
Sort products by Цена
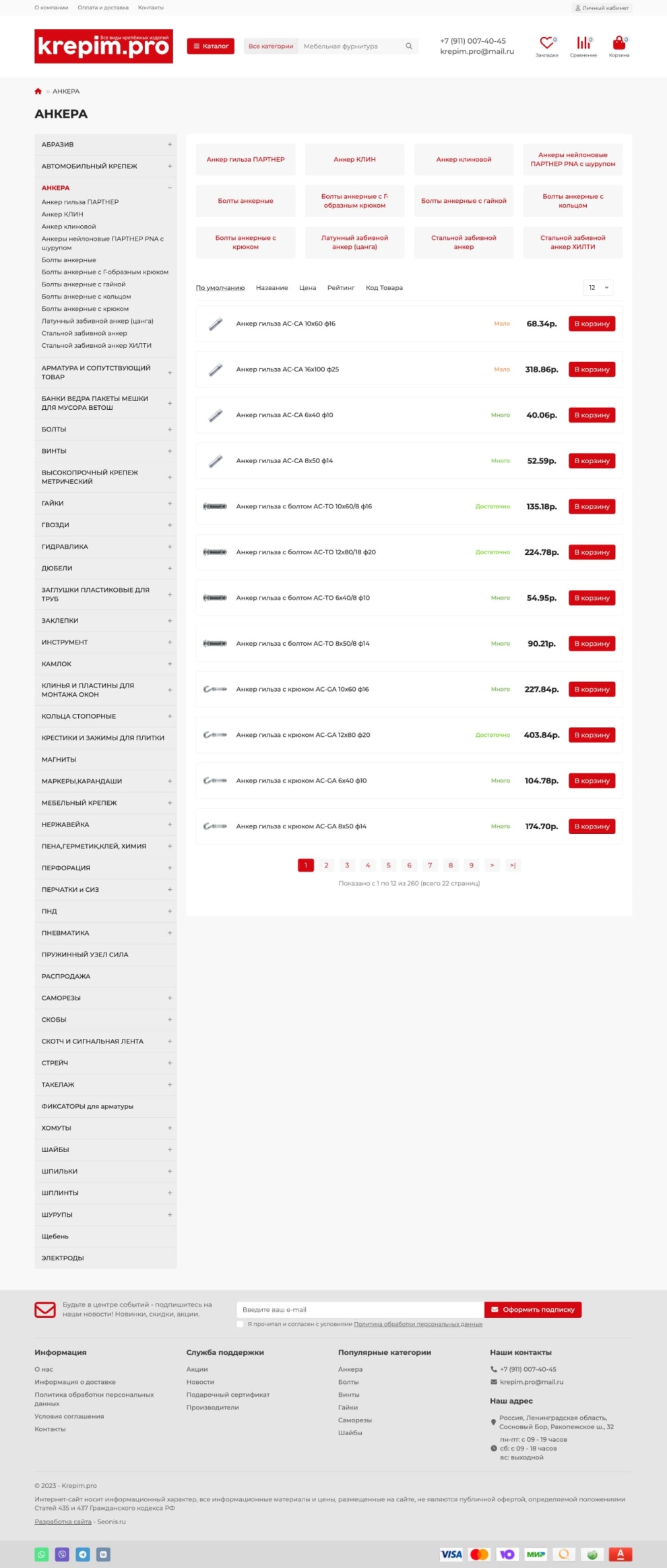pyautogui.click(x=307, y=288)
